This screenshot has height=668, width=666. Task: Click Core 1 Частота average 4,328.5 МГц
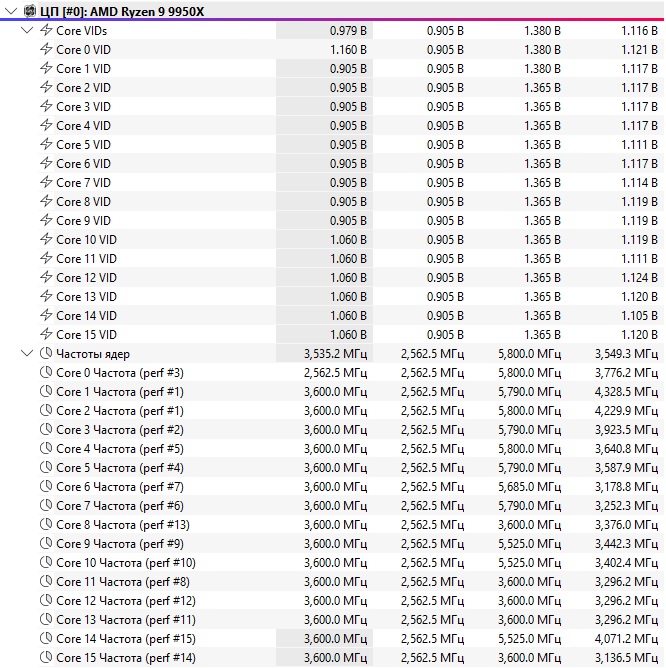(x=626, y=392)
